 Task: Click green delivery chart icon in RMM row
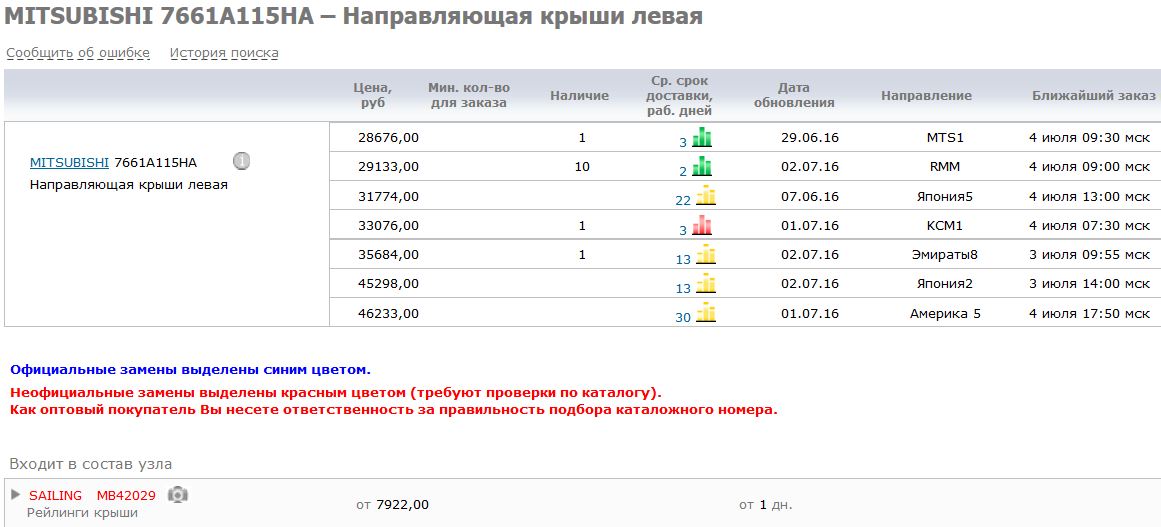702,167
